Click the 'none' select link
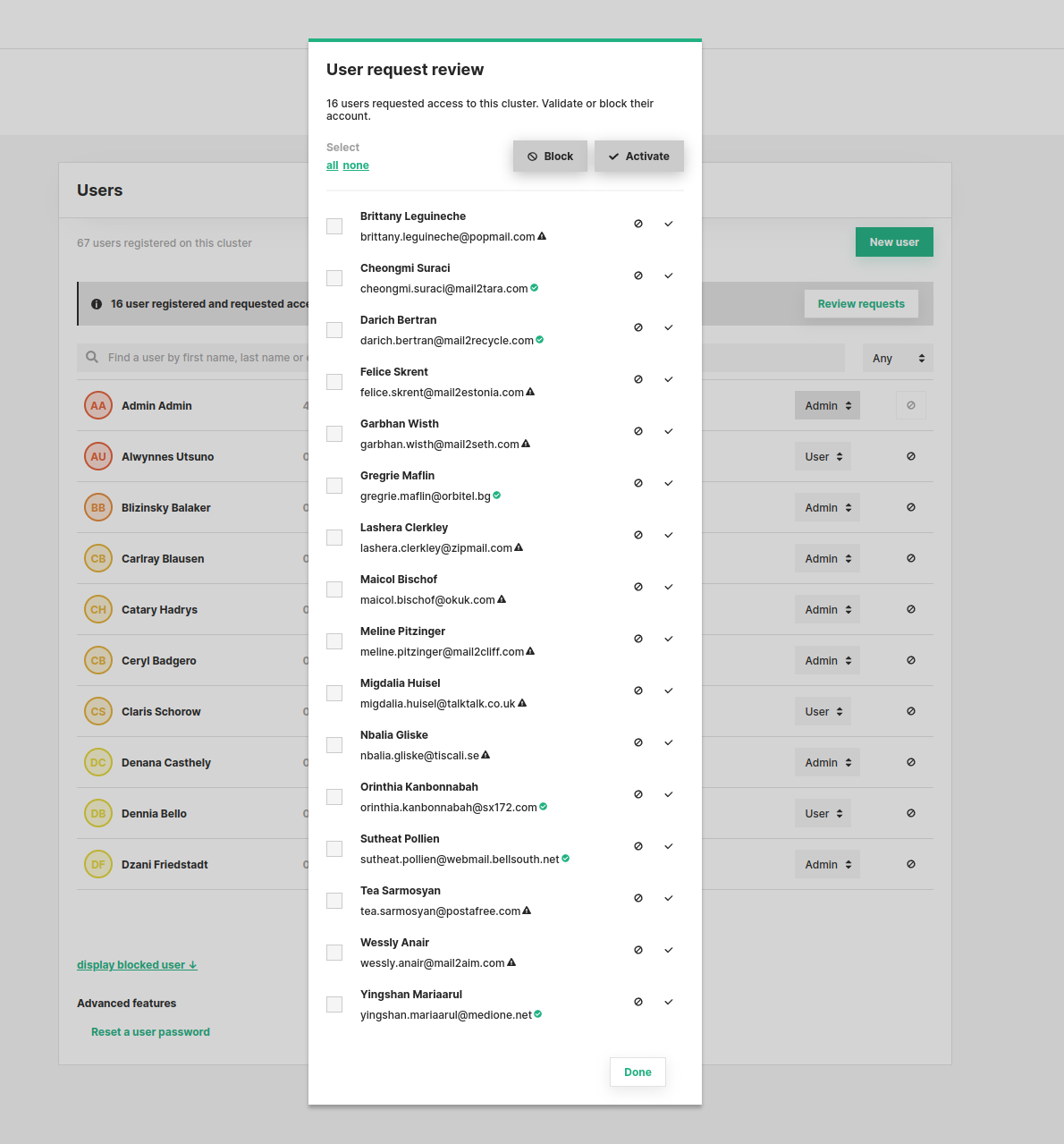Viewport: 1064px width, 1144px height. (355, 165)
